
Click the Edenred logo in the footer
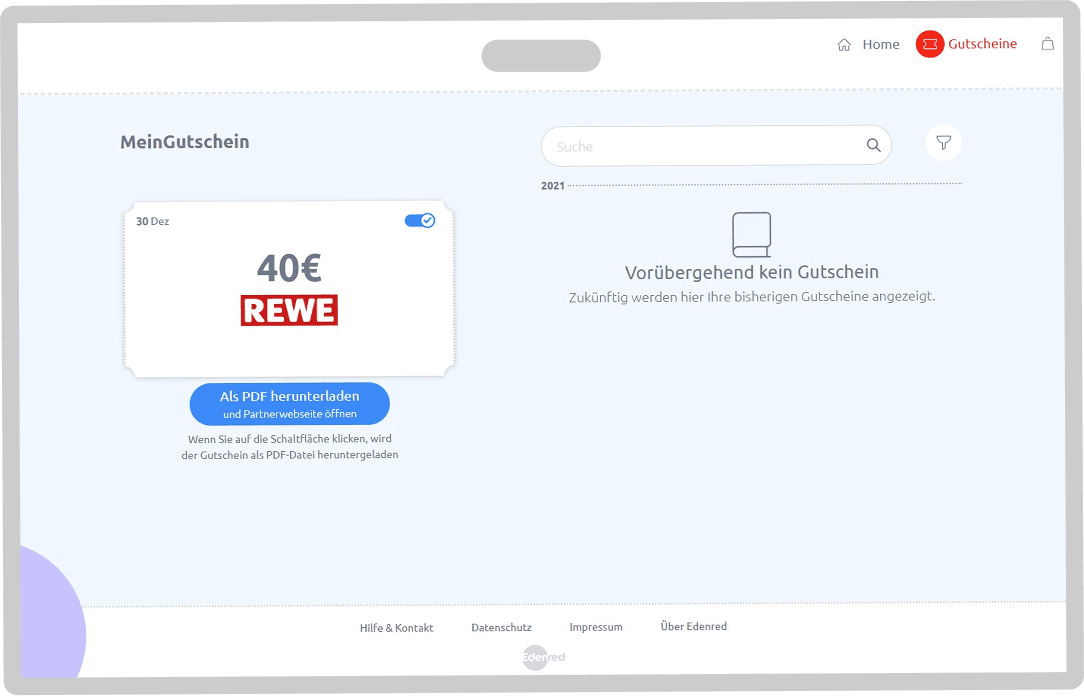tap(542, 657)
